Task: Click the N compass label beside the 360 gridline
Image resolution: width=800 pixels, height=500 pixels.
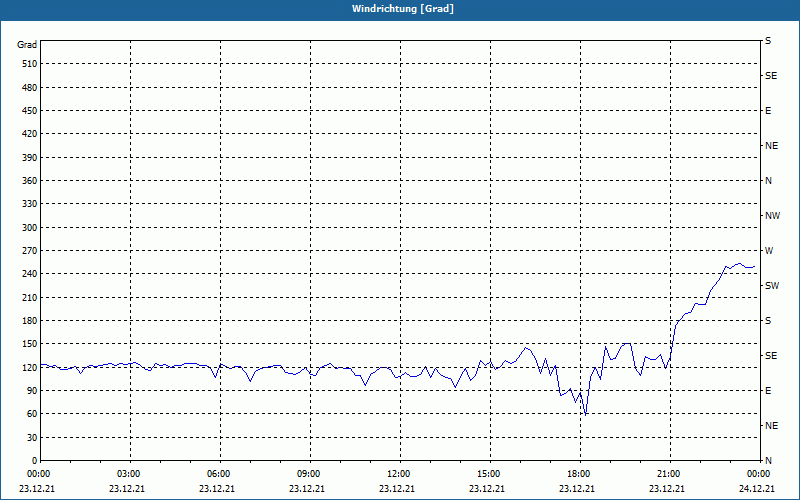Action: 768,181
